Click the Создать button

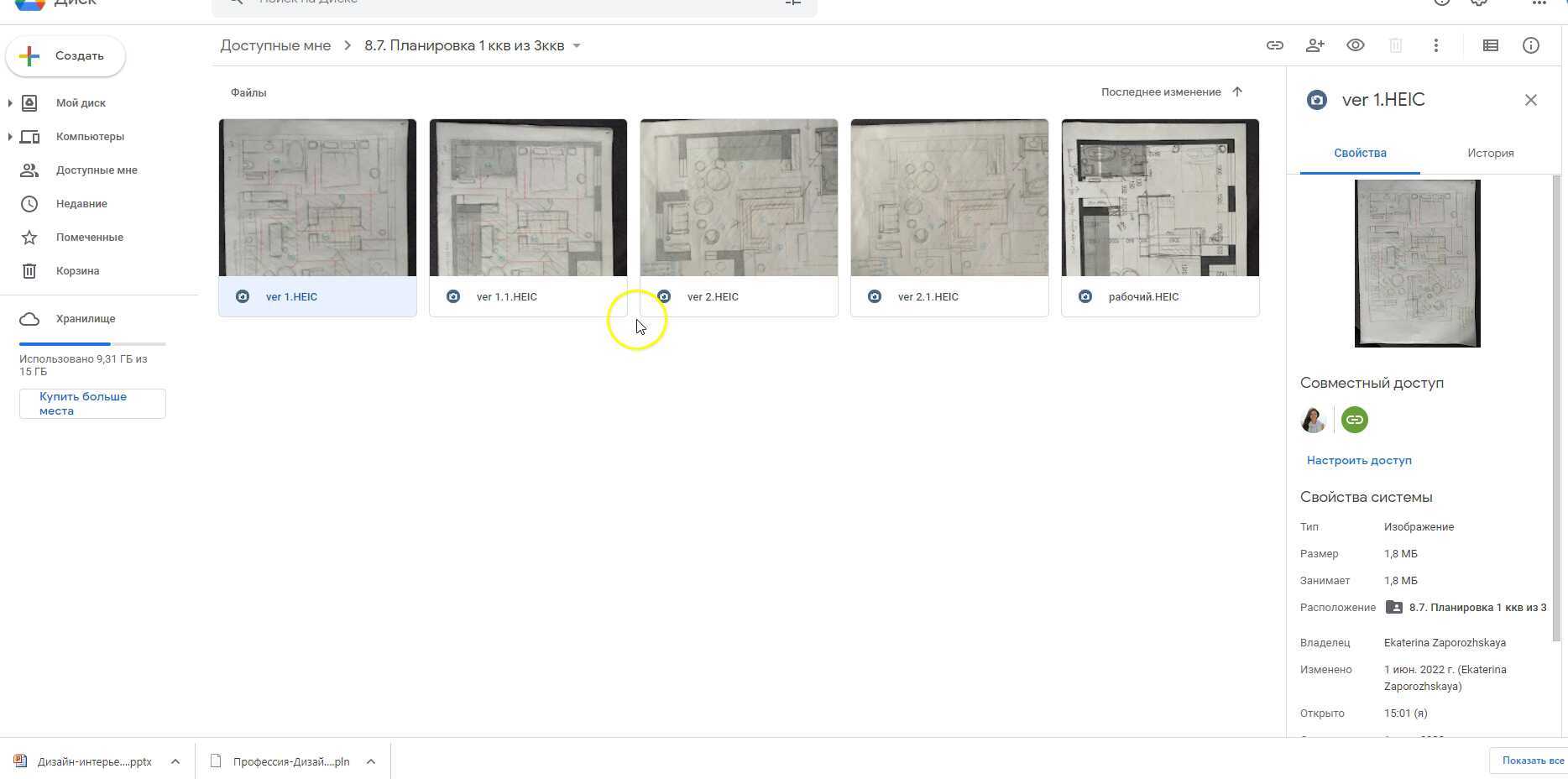click(65, 56)
